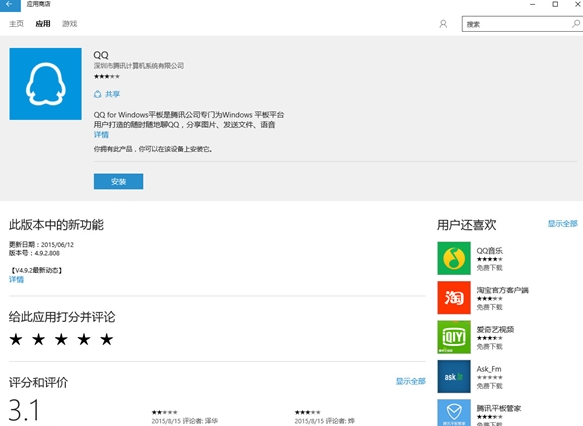Open 详情 link under app description
Viewport: 583px width, 426px height.
point(101,135)
